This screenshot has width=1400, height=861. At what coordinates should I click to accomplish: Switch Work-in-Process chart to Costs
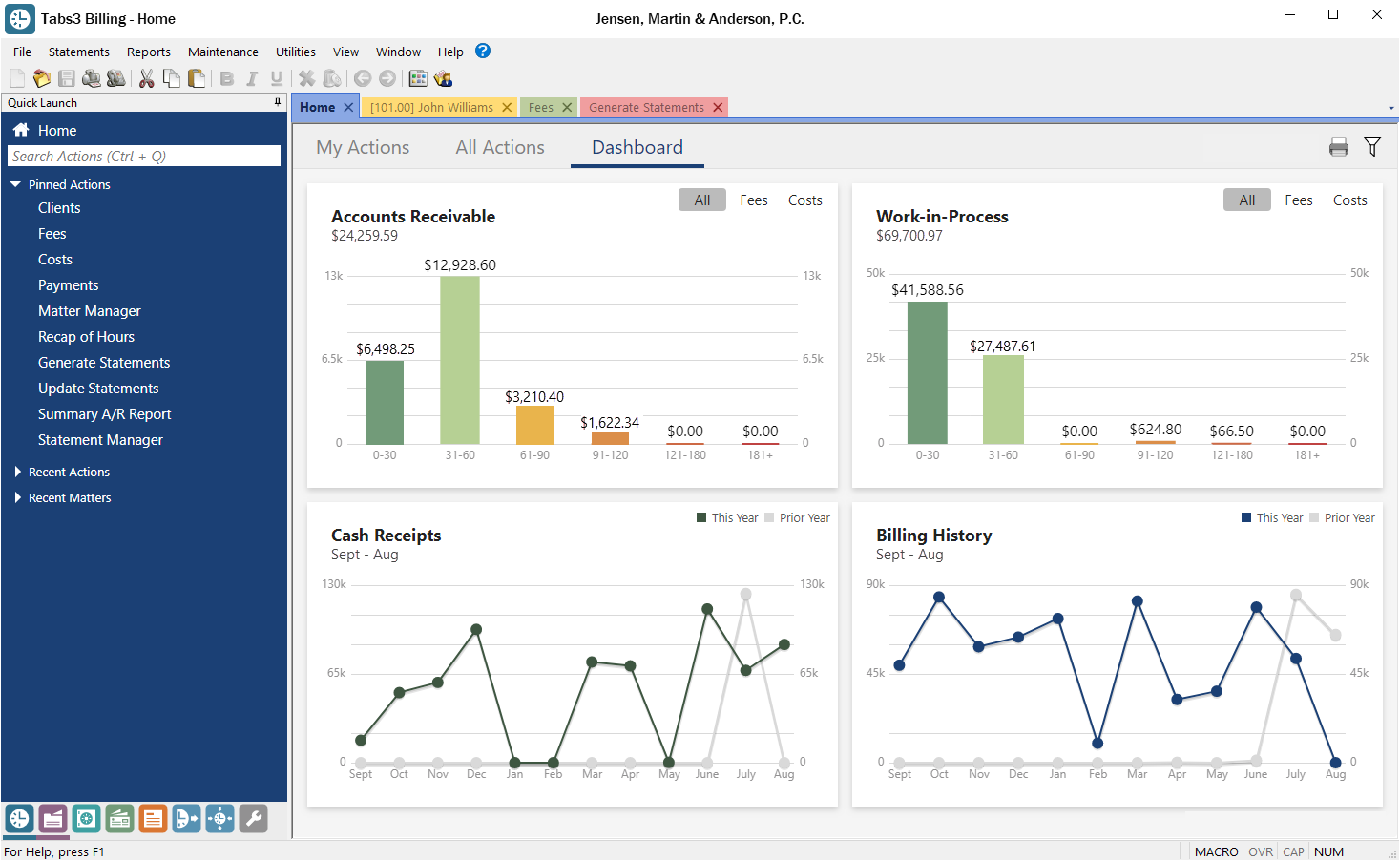click(x=1349, y=199)
